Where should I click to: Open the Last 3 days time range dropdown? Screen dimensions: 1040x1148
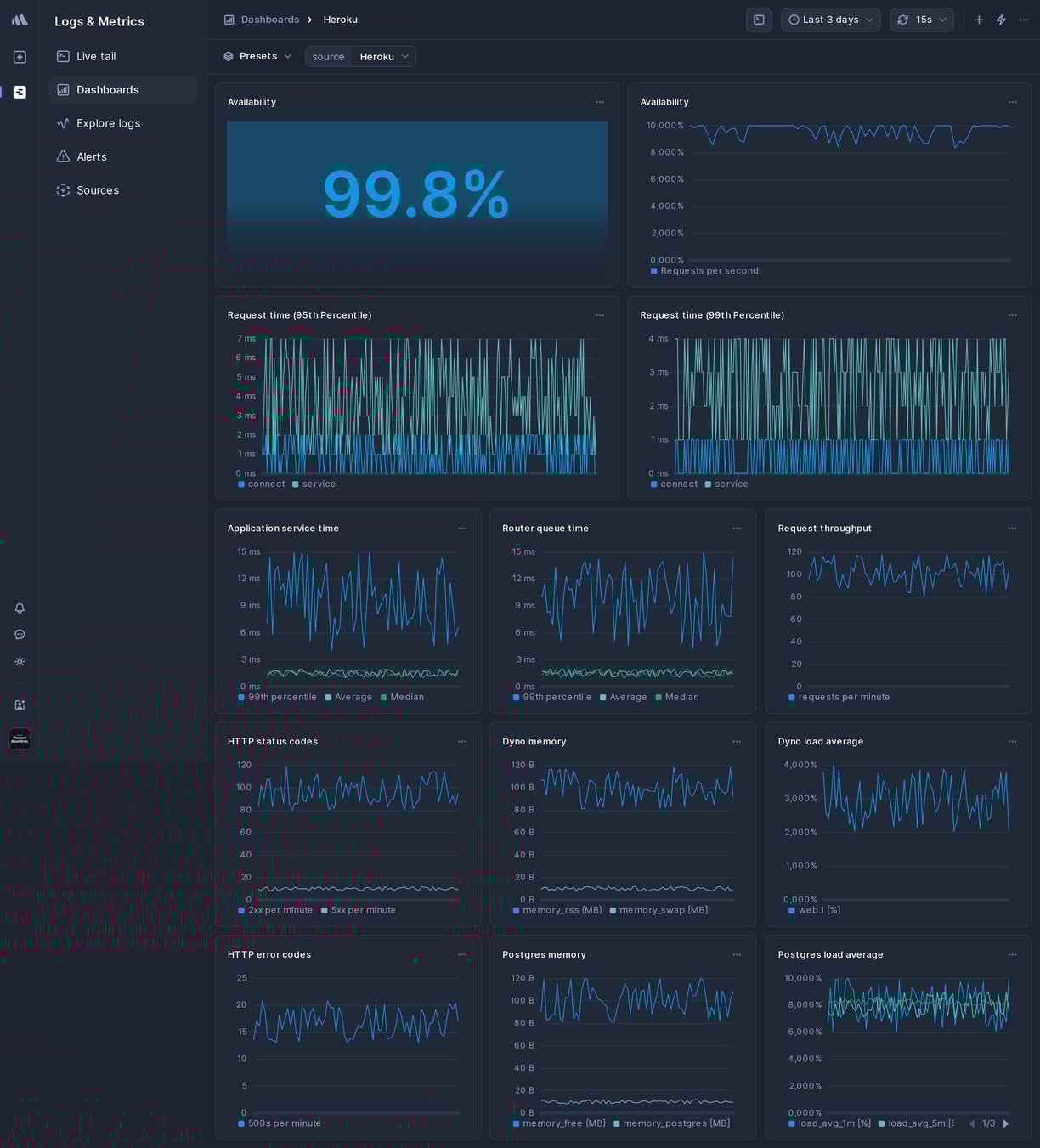(x=828, y=19)
